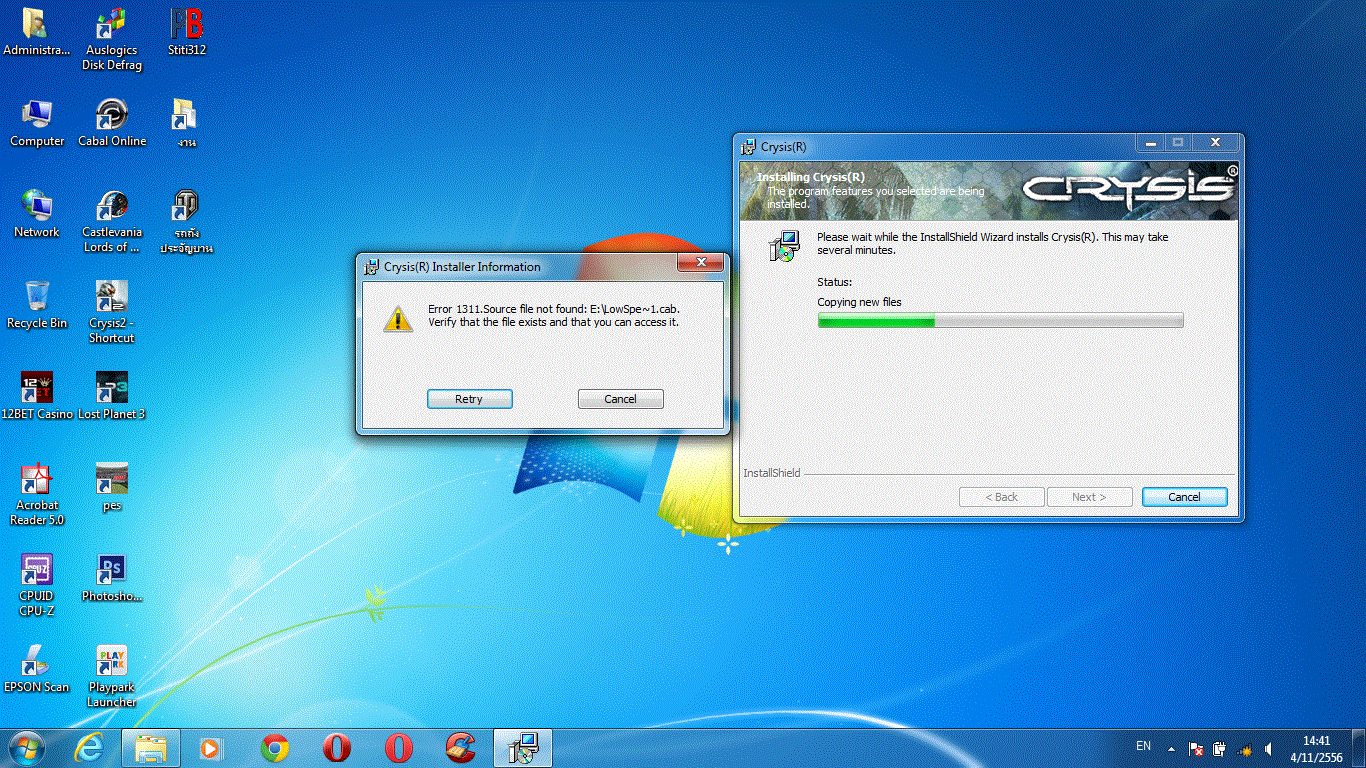Click the volume speaker tray icon
Viewport: 1366px width, 768px height.
1268,748
